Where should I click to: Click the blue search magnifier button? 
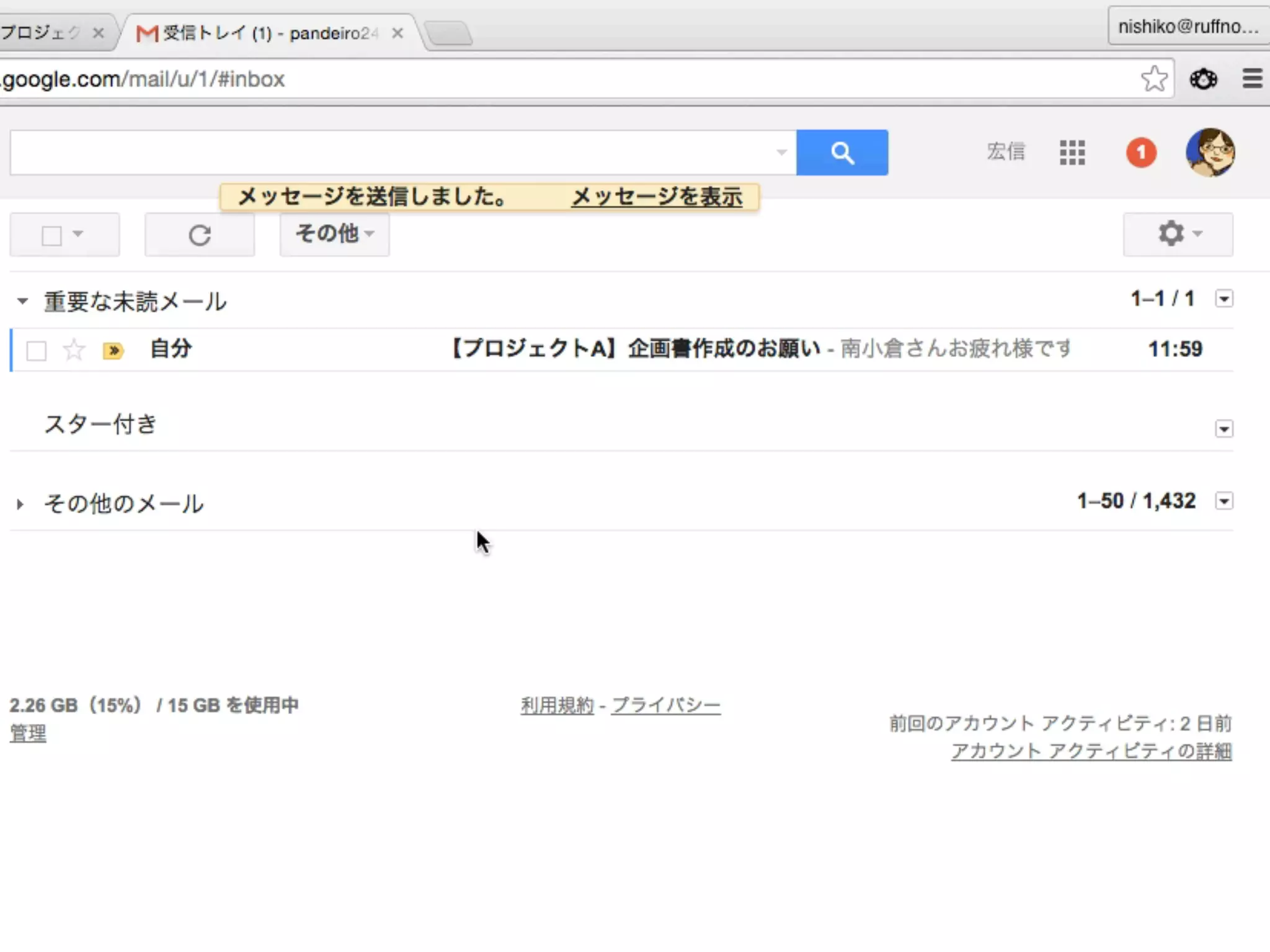(841, 152)
